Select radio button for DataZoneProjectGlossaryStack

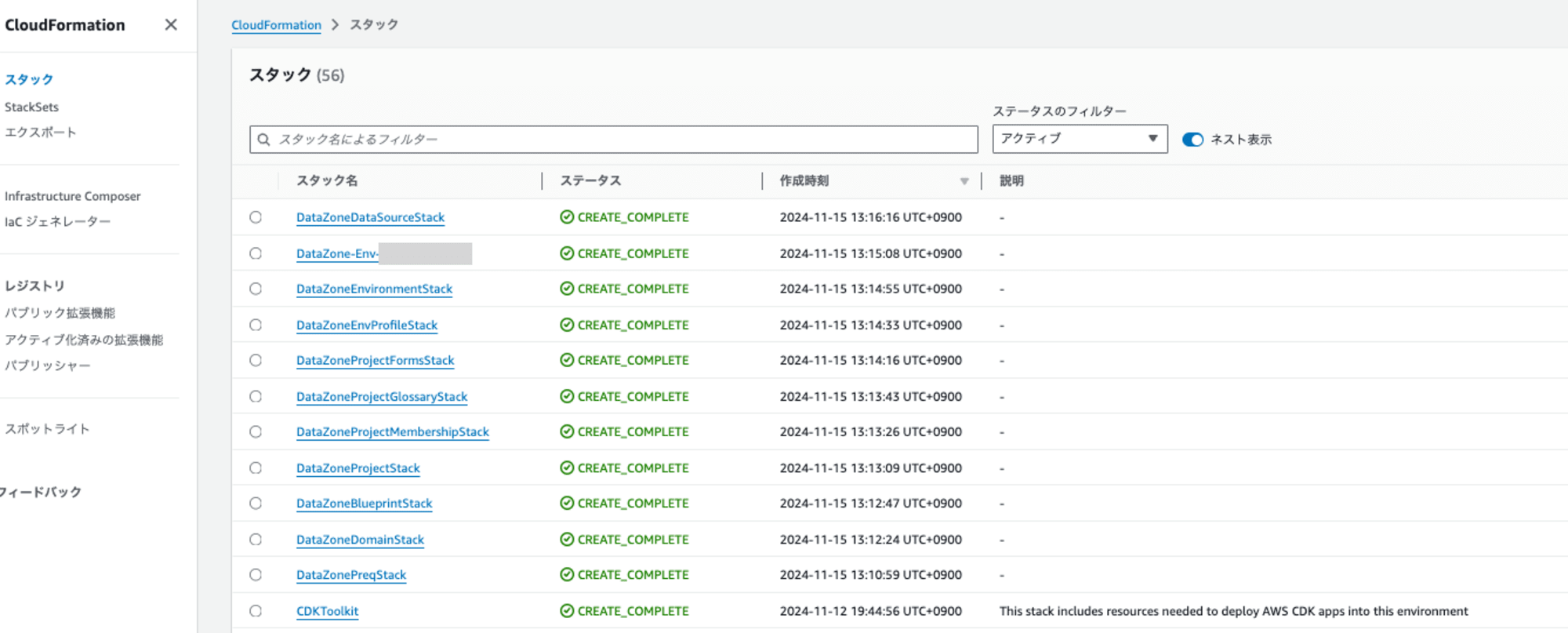[x=256, y=397]
